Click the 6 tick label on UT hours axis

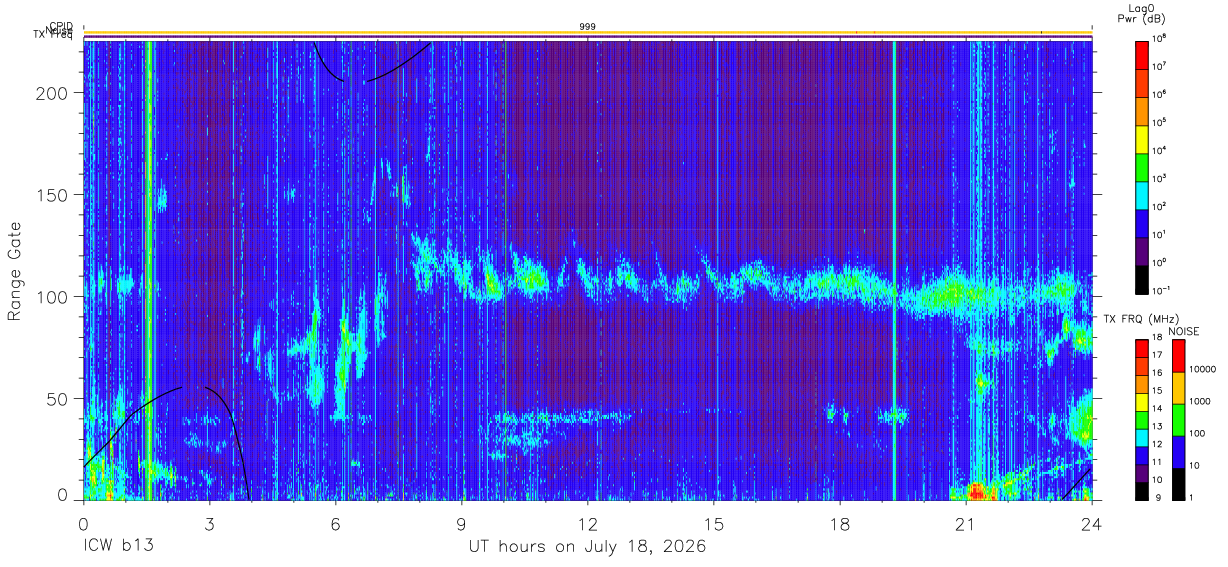coord(335,522)
